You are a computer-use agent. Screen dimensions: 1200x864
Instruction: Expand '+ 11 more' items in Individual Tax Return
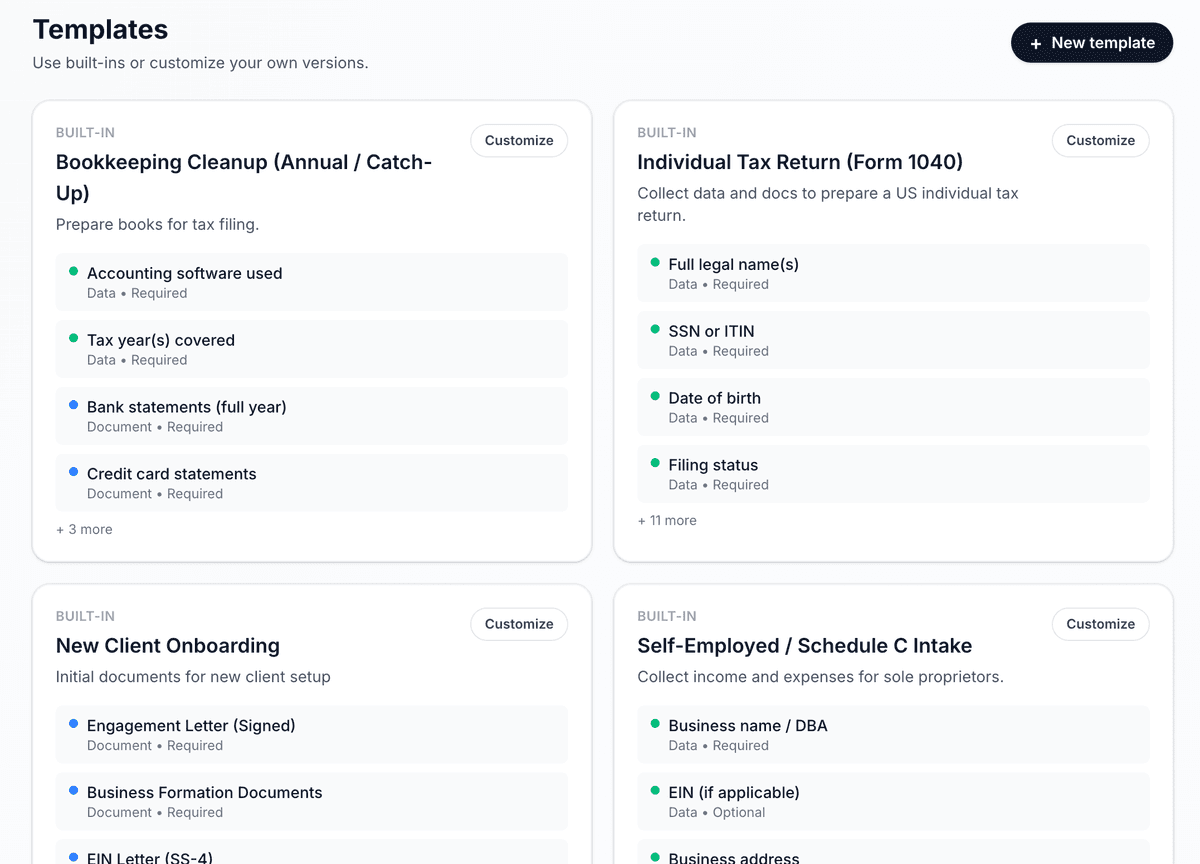point(667,521)
